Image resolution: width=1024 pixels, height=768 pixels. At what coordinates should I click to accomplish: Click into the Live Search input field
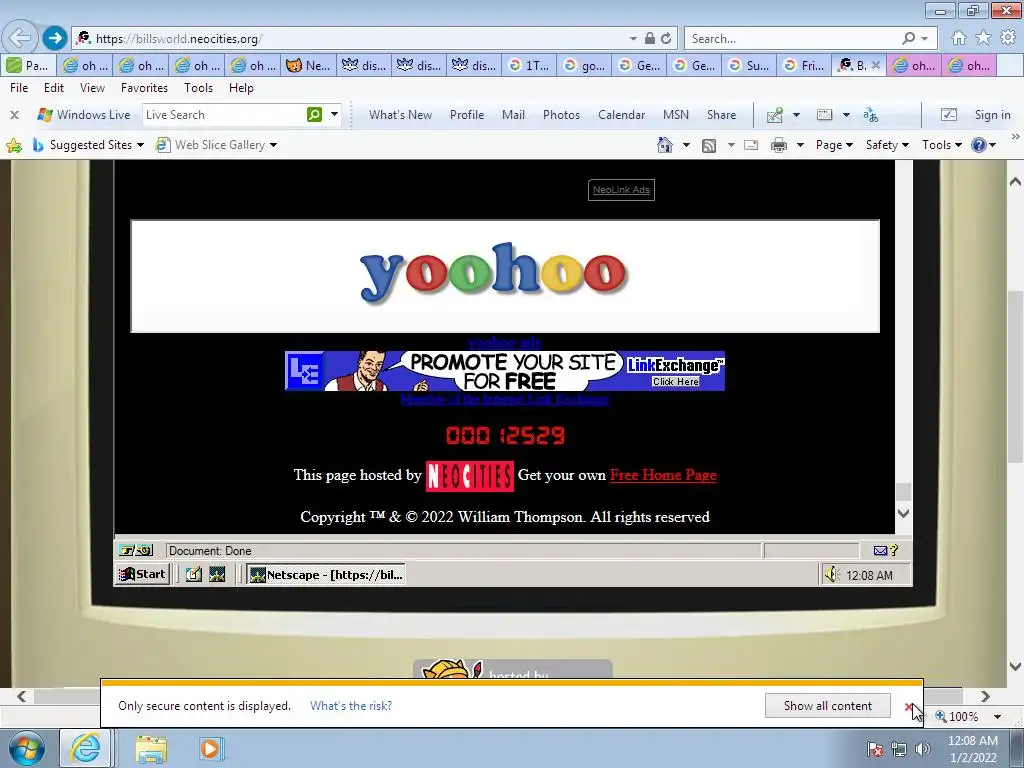[x=223, y=115]
